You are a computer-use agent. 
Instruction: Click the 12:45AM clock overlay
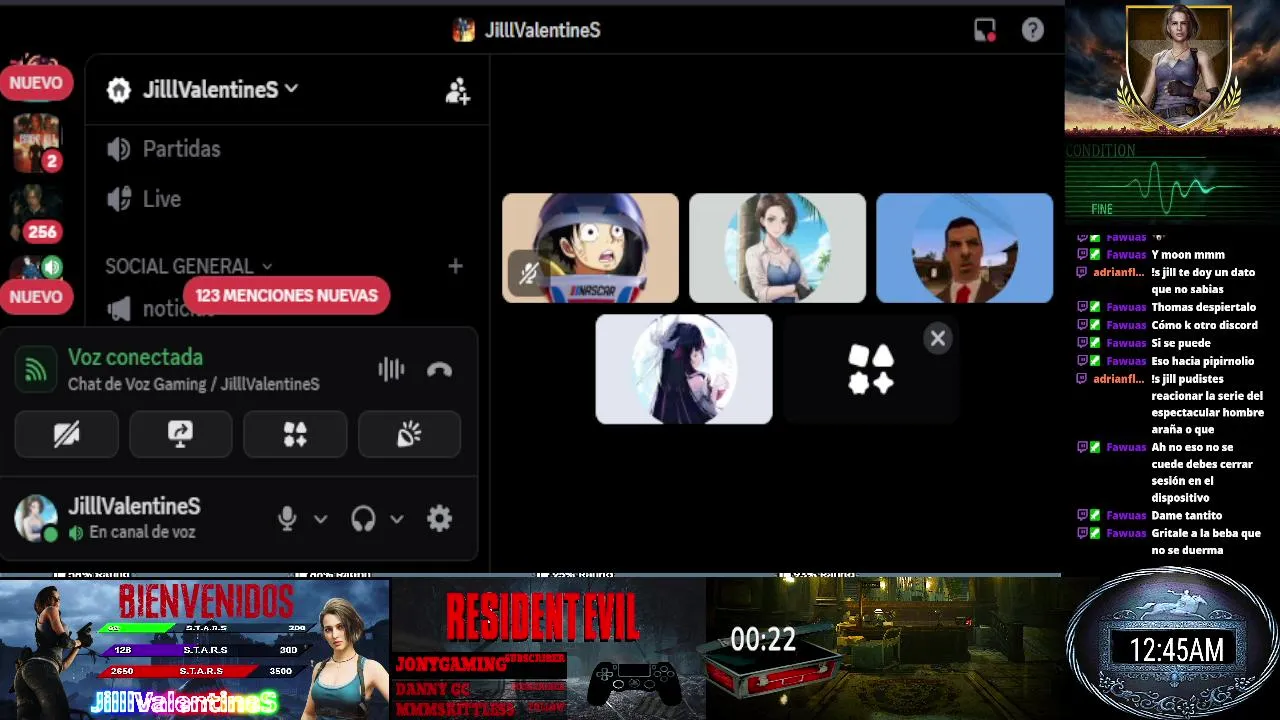pos(1176,650)
